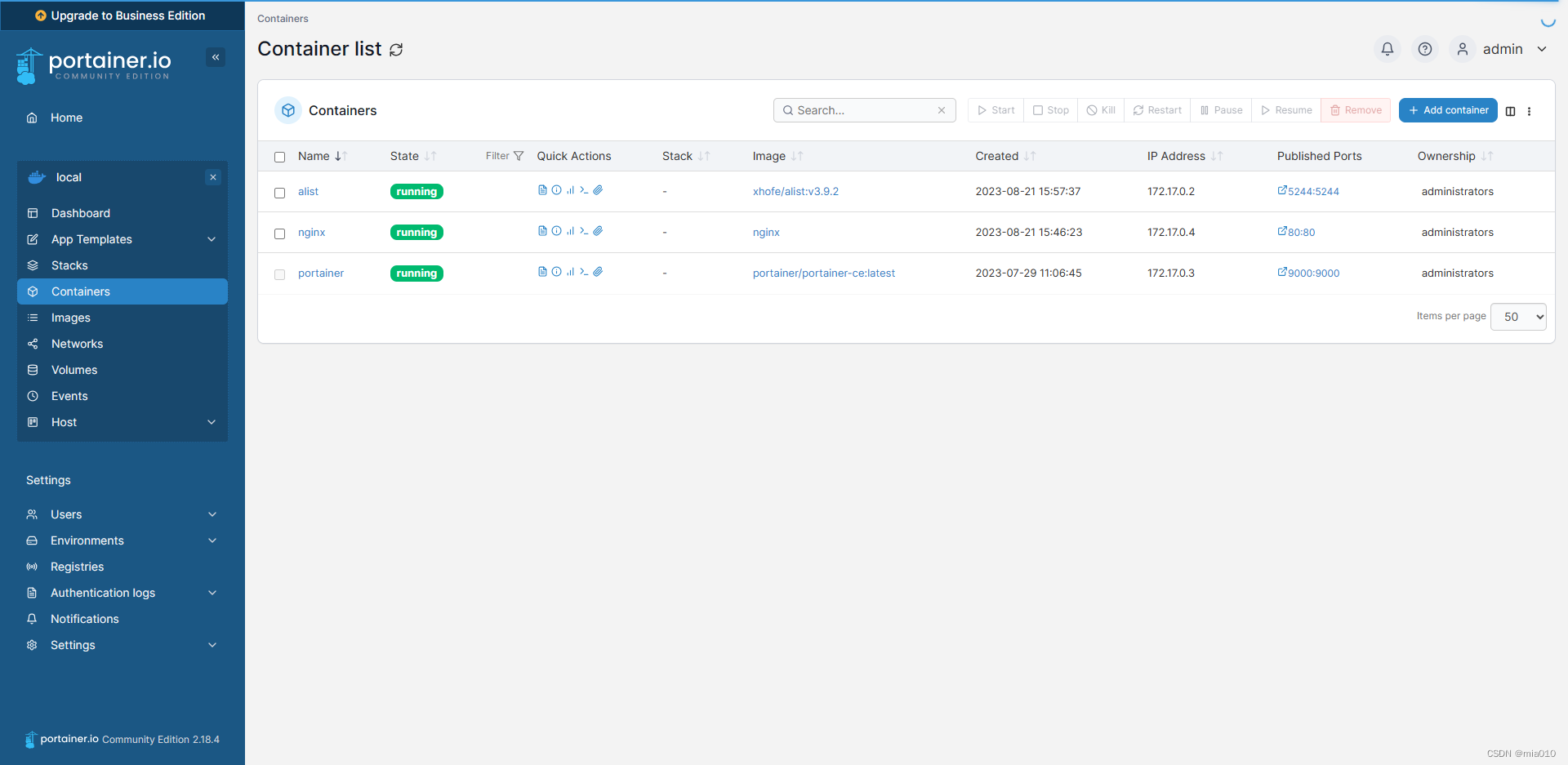Open console icon for nginx container

pos(584,231)
